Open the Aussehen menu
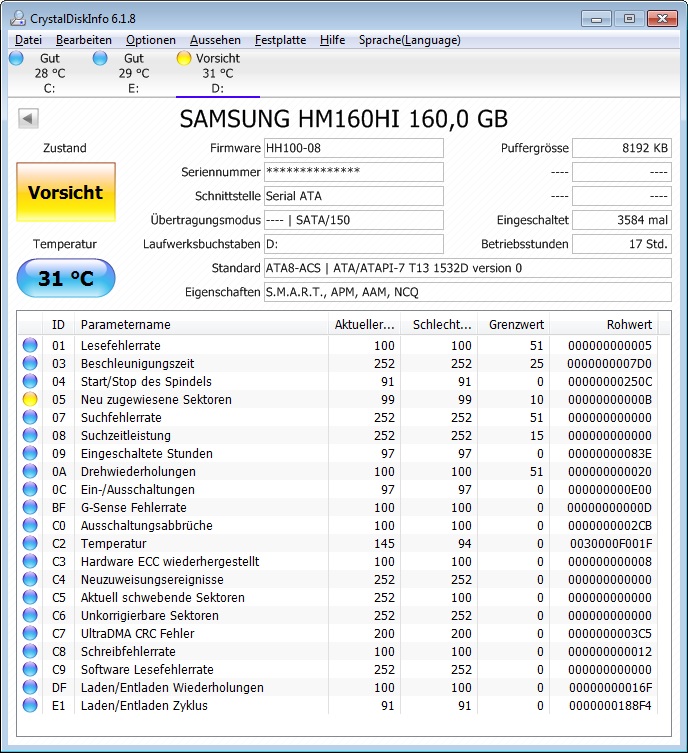This screenshot has height=753, width=688. pyautogui.click(x=215, y=40)
